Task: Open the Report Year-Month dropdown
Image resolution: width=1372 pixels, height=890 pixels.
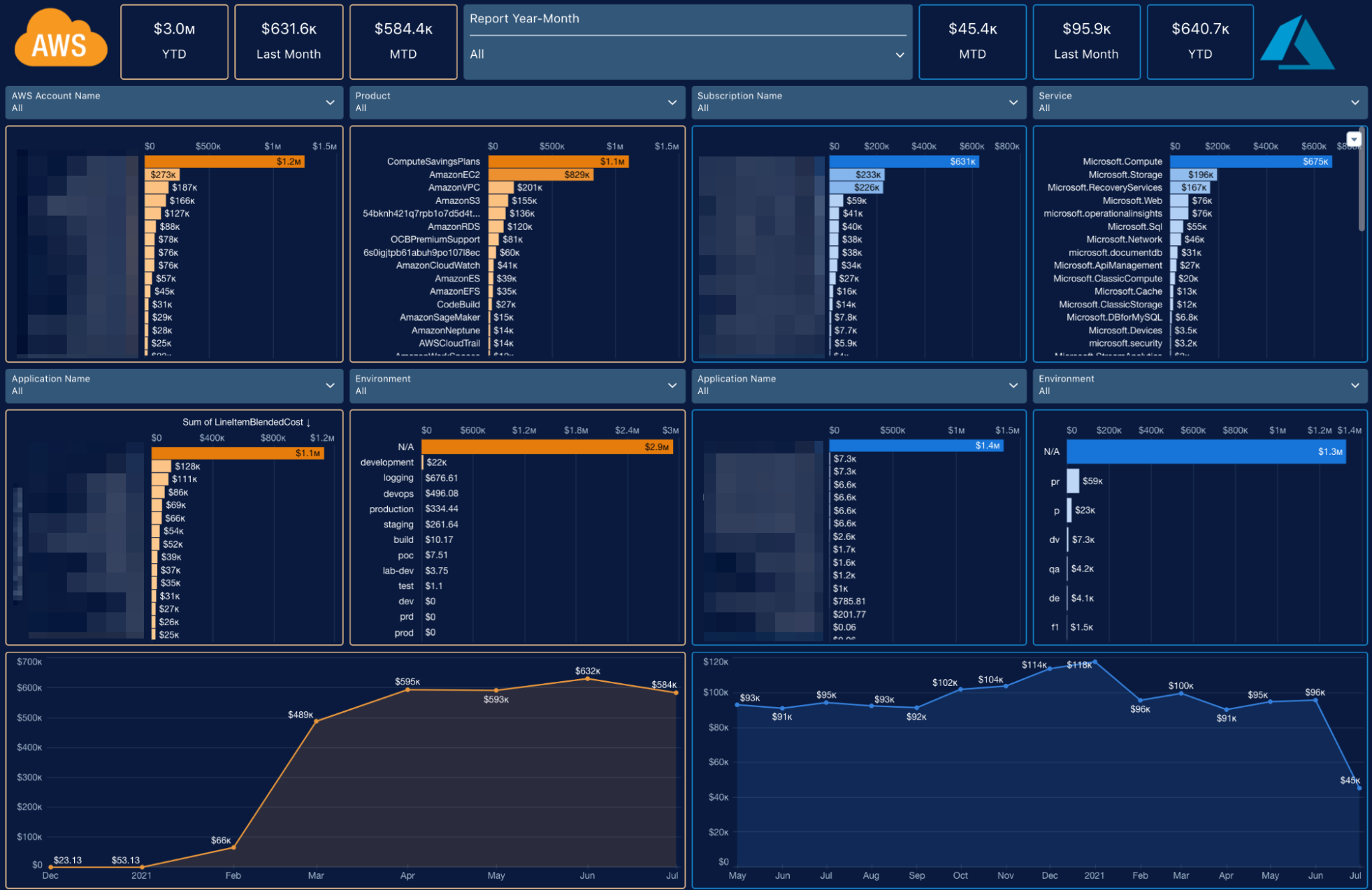Action: 900,54
